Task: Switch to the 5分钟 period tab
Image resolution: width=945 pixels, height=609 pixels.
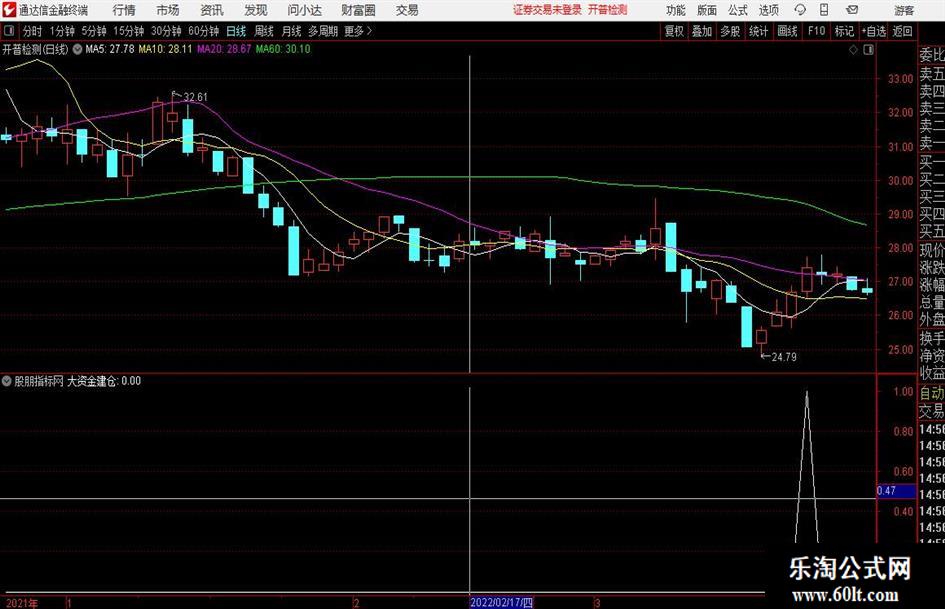Action: pyautogui.click(x=93, y=31)
